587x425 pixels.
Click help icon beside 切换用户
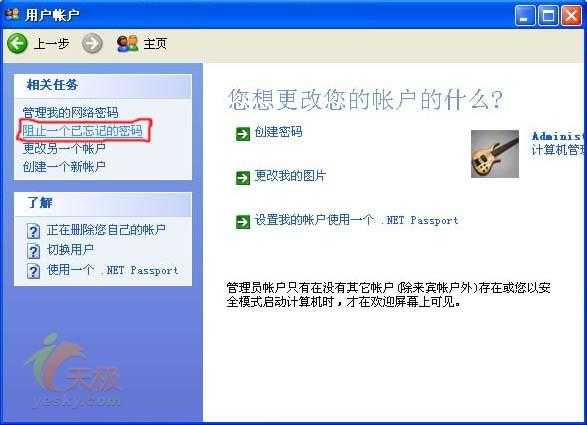tap(33, 251)
